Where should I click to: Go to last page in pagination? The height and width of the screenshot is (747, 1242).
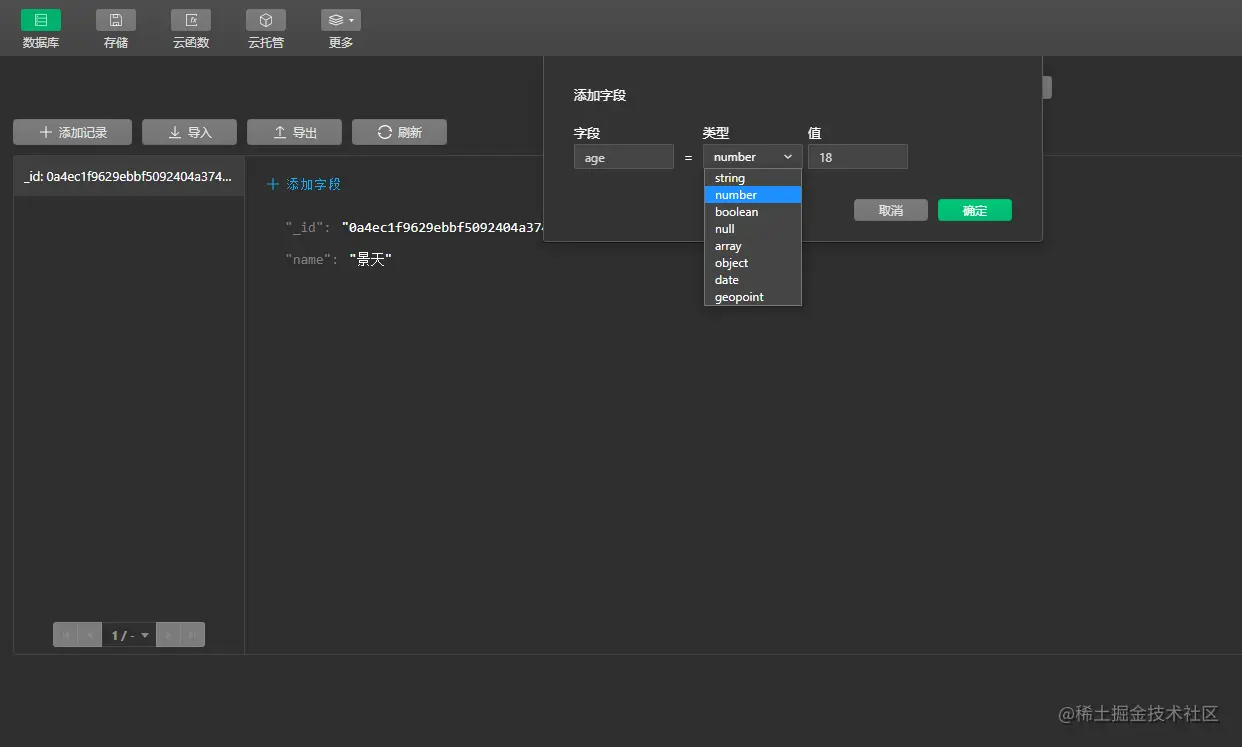[x=192, y=635]
